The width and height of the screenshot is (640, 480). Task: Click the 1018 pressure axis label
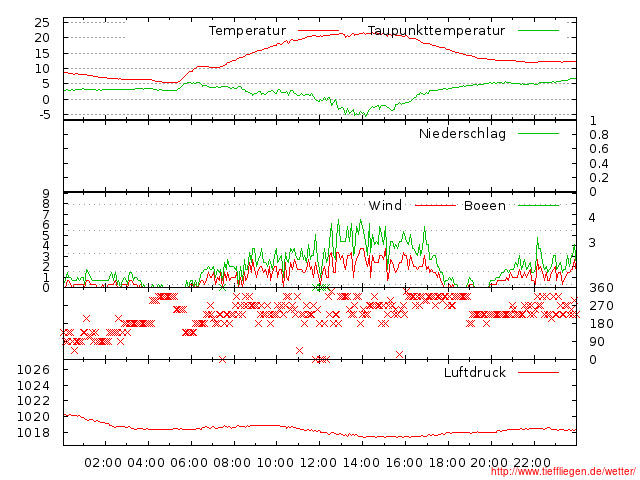[x=33, y=432]
